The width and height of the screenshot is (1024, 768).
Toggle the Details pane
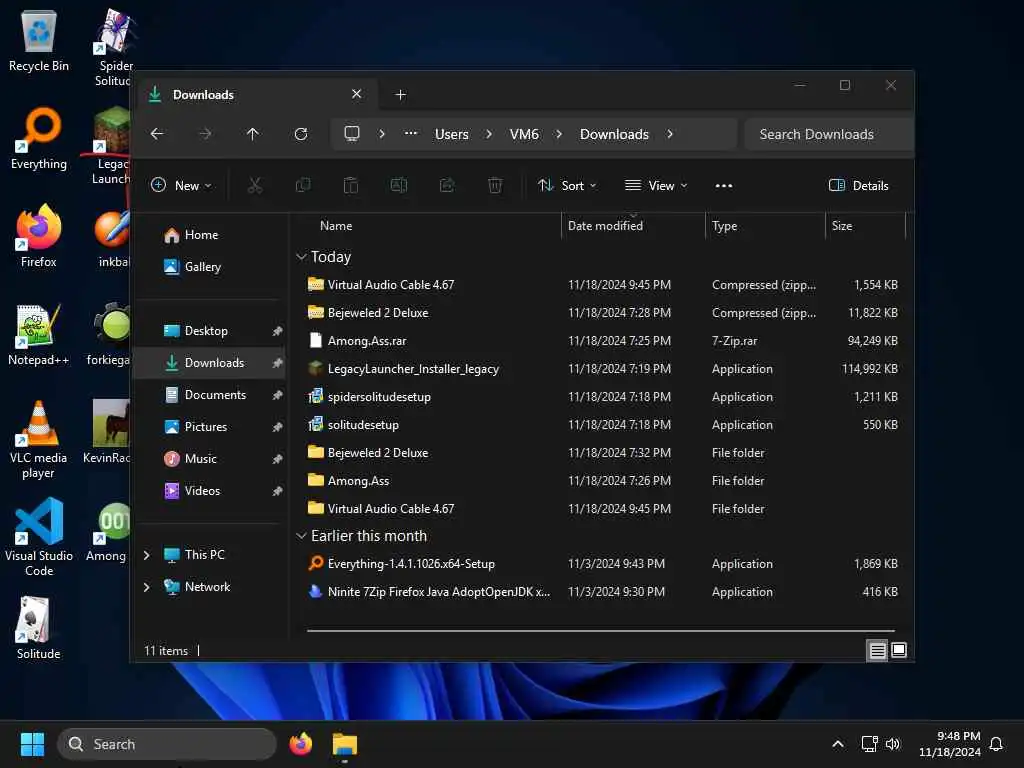point(858,185)
